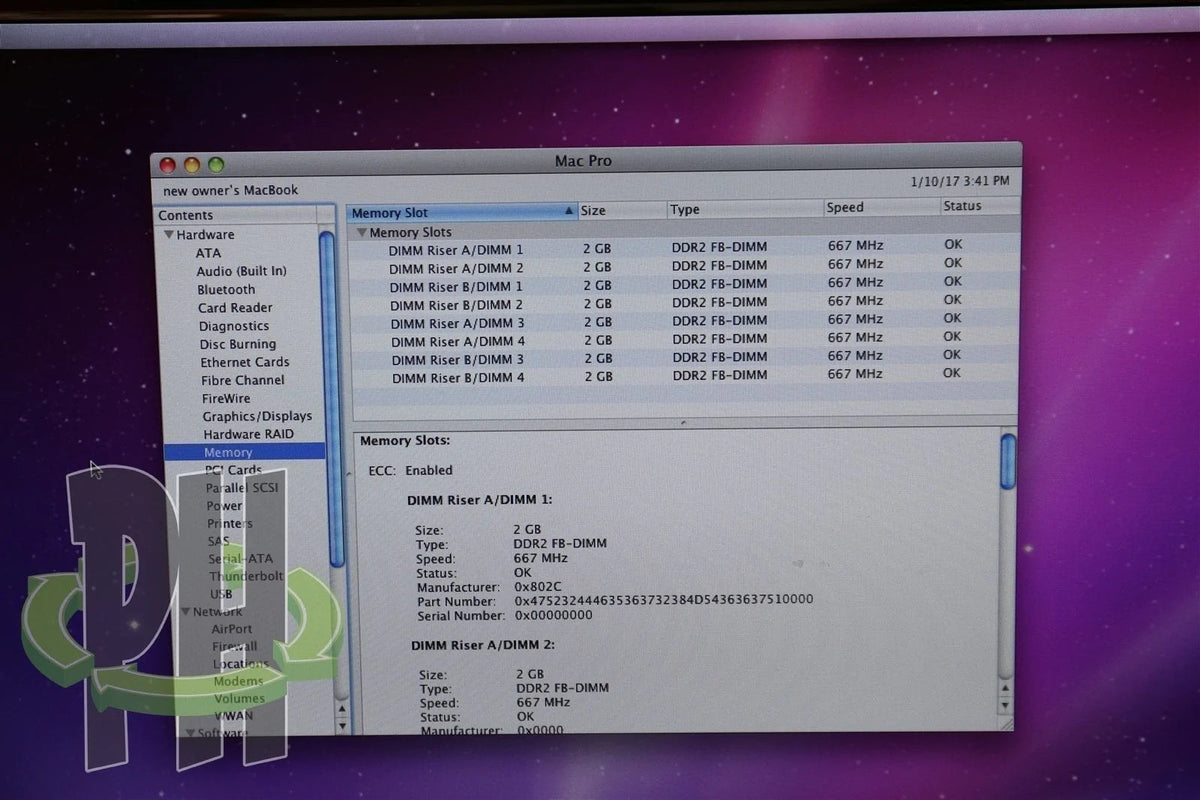Image resolution: width=1200 pixels, height=800 pixels.
Task: Select Printers in the sidebar
Action: [x=230, y=524]
